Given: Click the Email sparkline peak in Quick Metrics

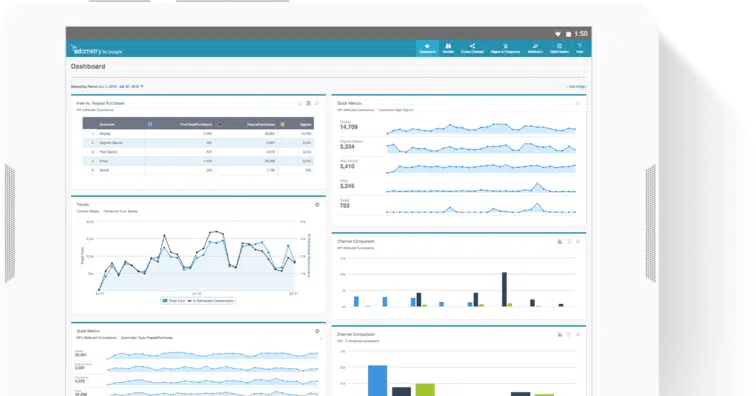Looking at the screenshot, I should [537, 184].
